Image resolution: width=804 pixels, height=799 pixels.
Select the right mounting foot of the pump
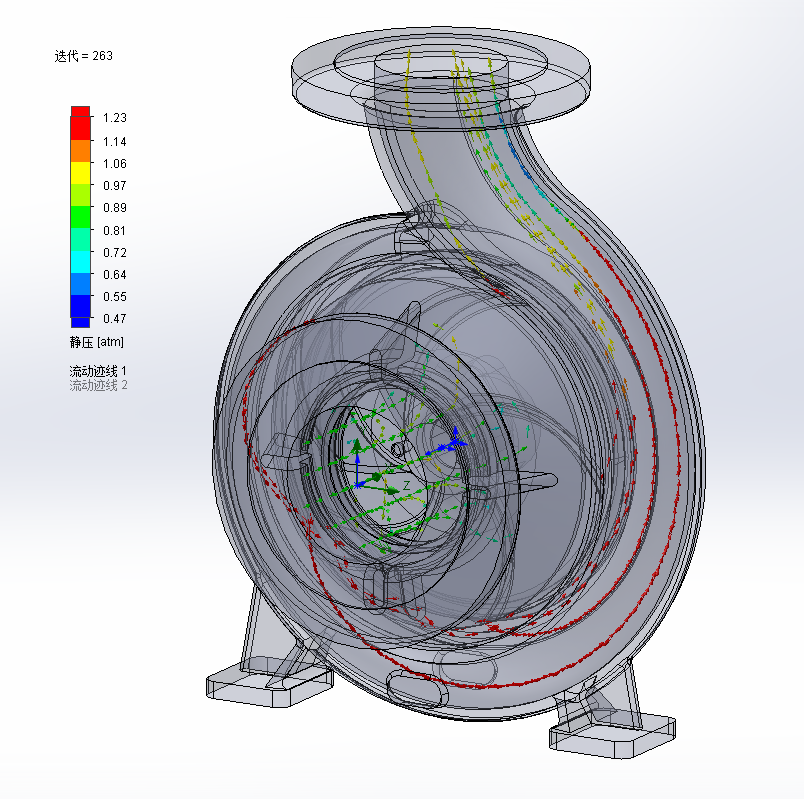tap(612, 734)
